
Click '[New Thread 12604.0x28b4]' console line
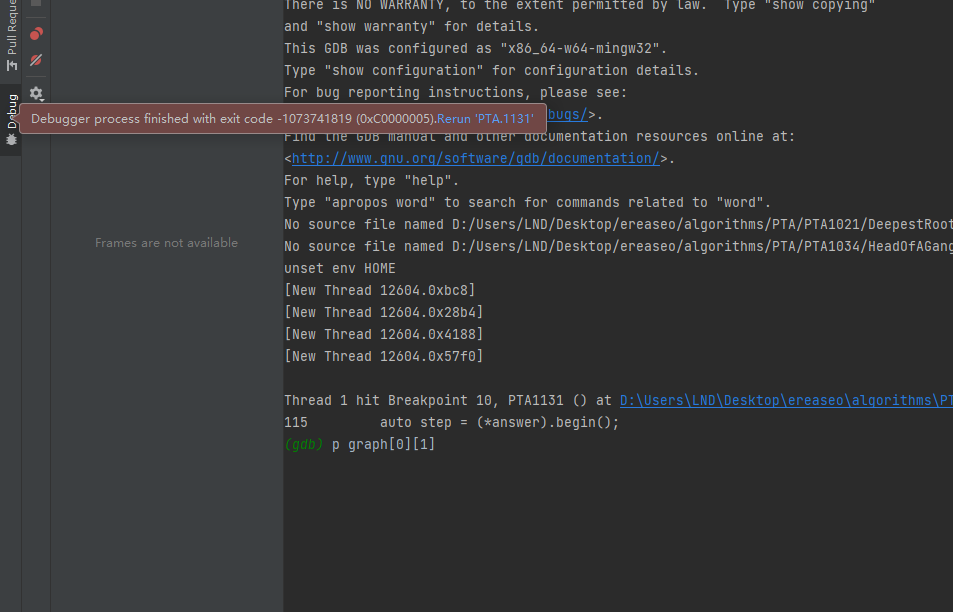[384, 312]
